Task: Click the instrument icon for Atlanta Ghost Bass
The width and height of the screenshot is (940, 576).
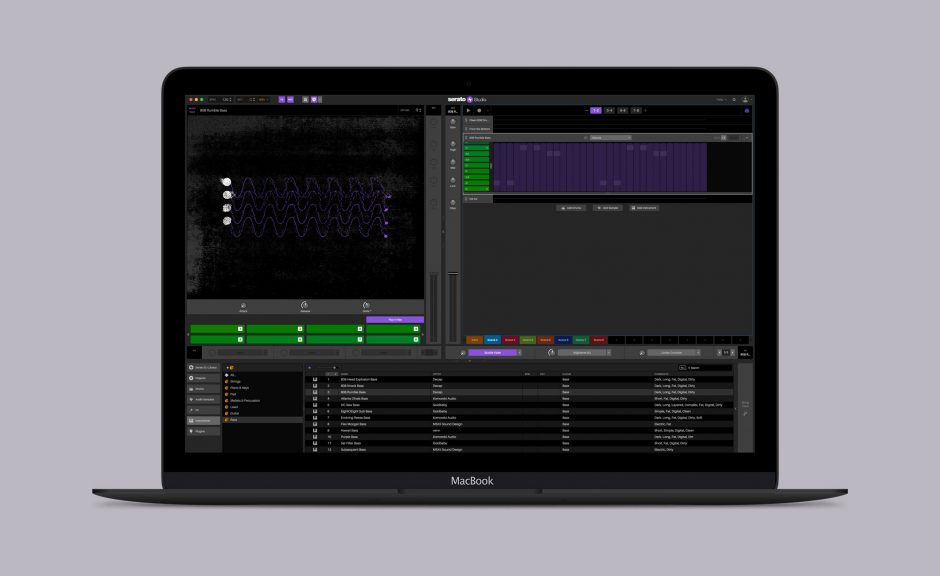Action: (x=316, y=397)
